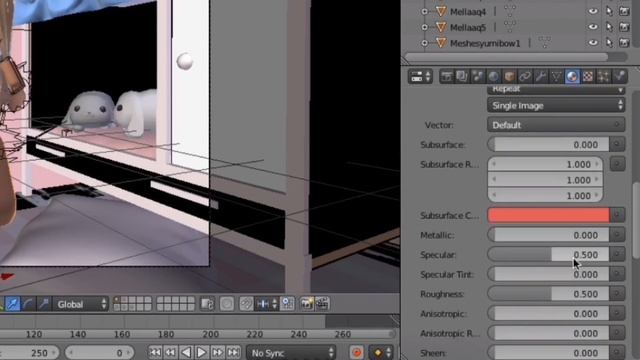Open the Physics properties tab
640x360 pixels.
point(619,76)
